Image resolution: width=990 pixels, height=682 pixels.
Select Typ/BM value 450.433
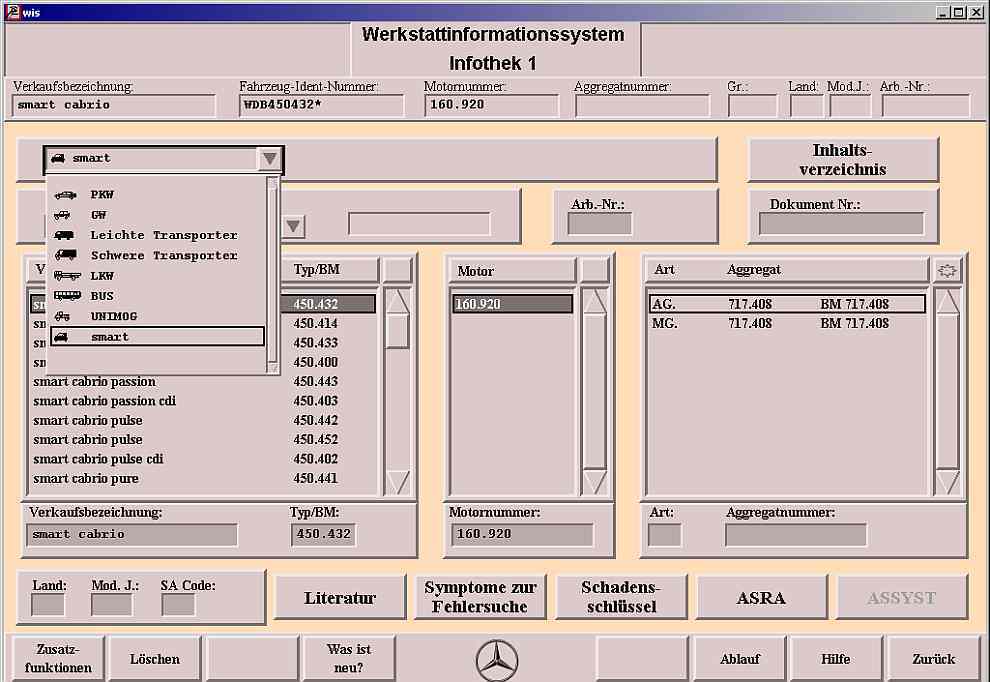click(315, 343)
